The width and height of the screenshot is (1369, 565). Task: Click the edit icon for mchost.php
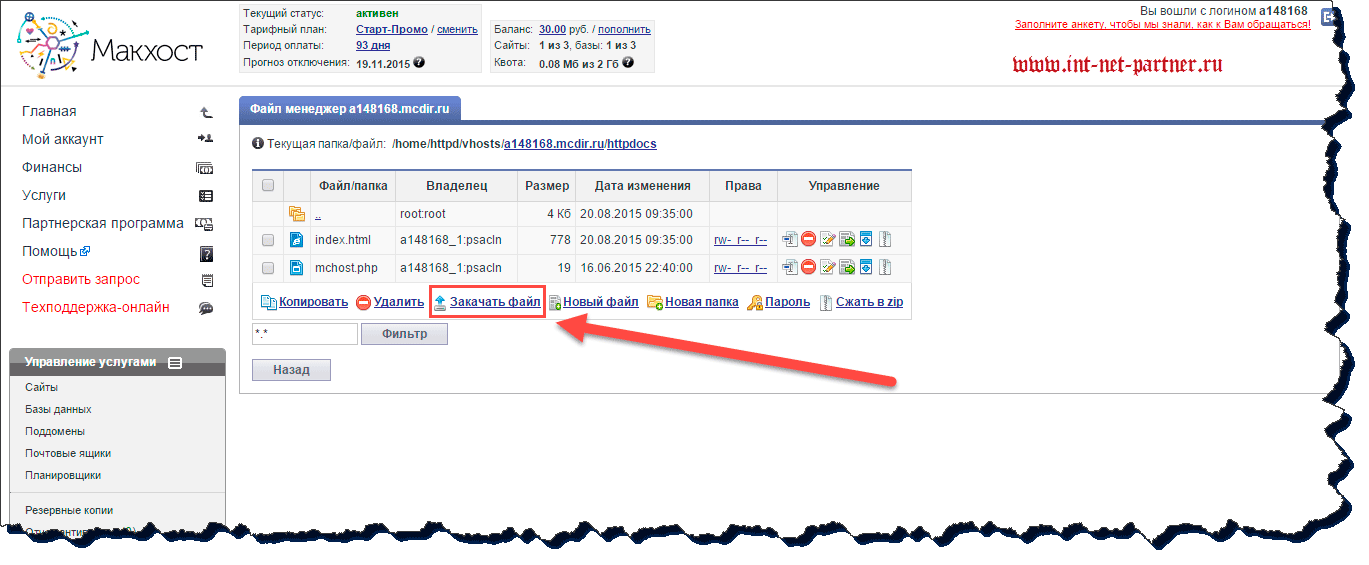827,268
